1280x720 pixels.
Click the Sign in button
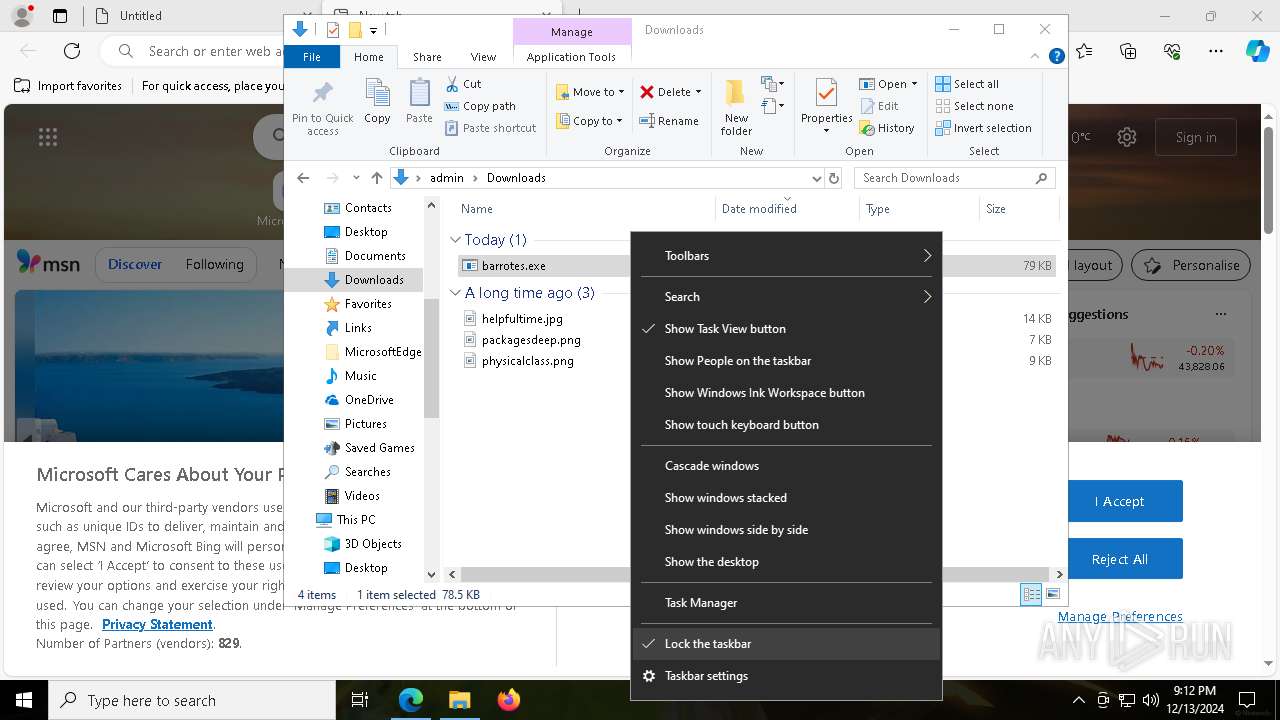[x=1196, y=137]
